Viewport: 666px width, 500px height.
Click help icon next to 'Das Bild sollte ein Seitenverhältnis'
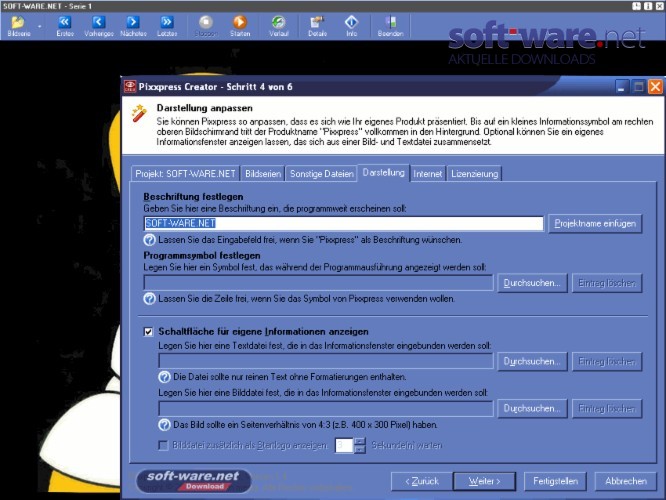[x=164, y=424]
